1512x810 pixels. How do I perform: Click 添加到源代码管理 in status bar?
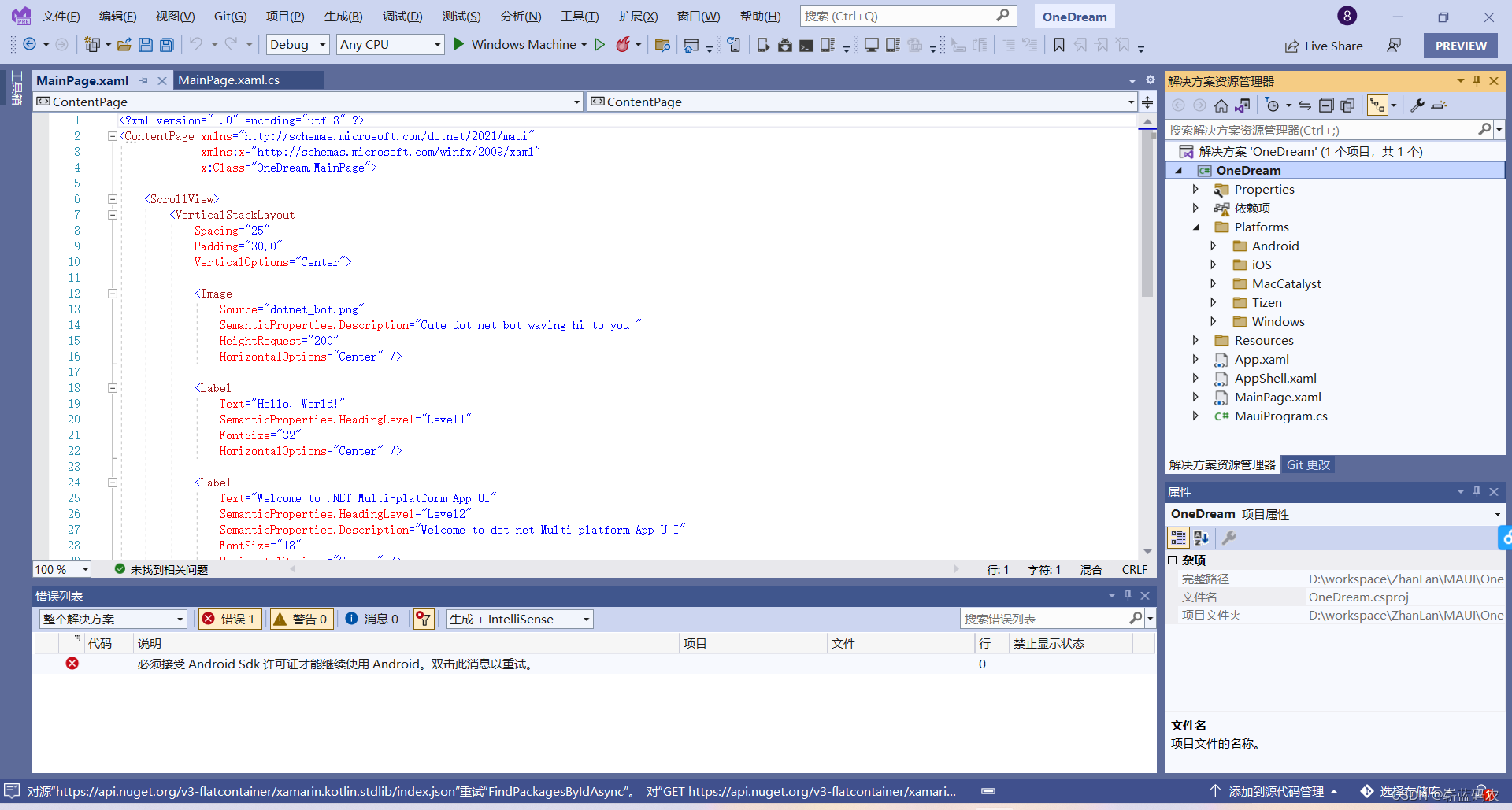1276,792
